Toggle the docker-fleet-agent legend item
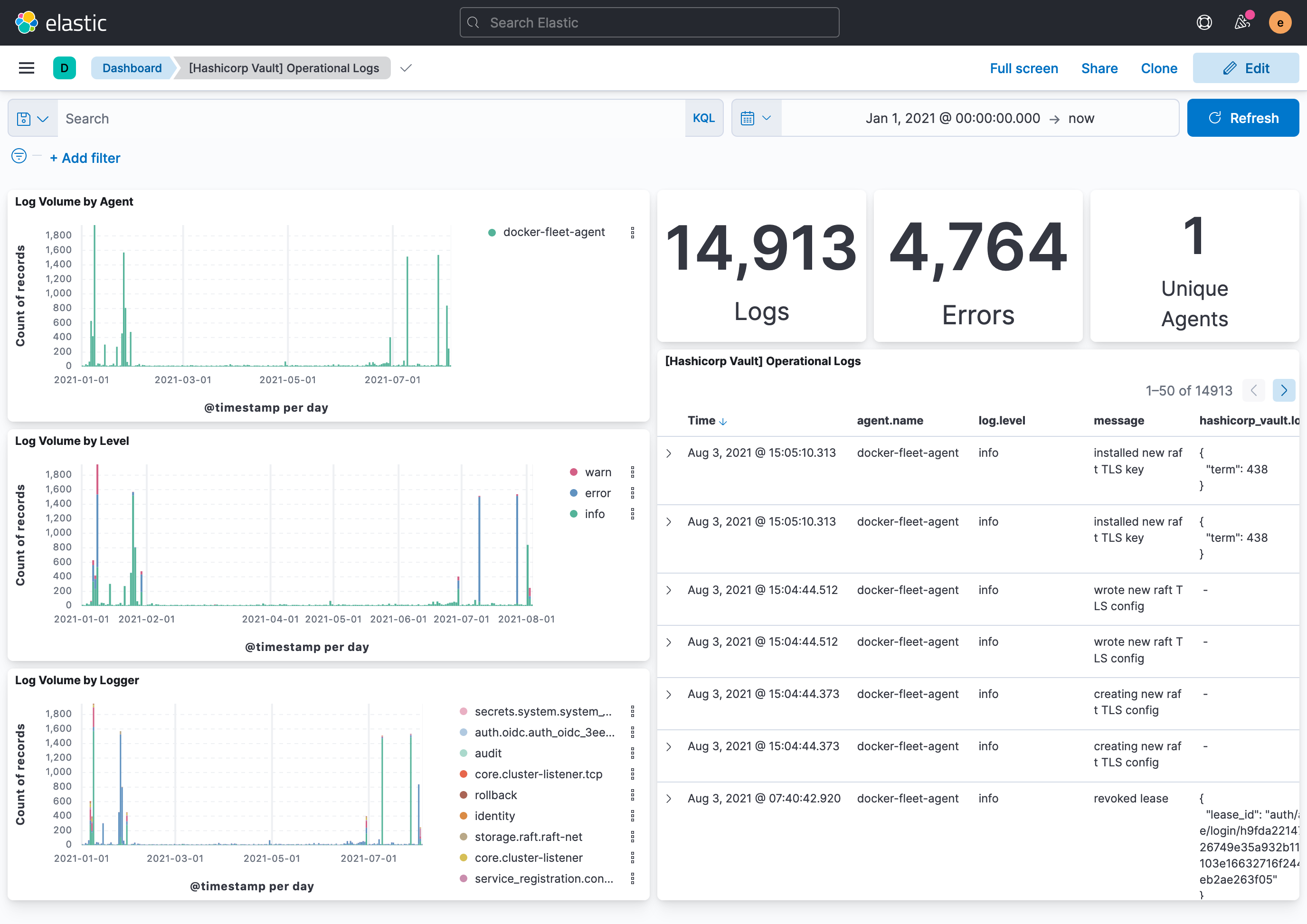 553,232
